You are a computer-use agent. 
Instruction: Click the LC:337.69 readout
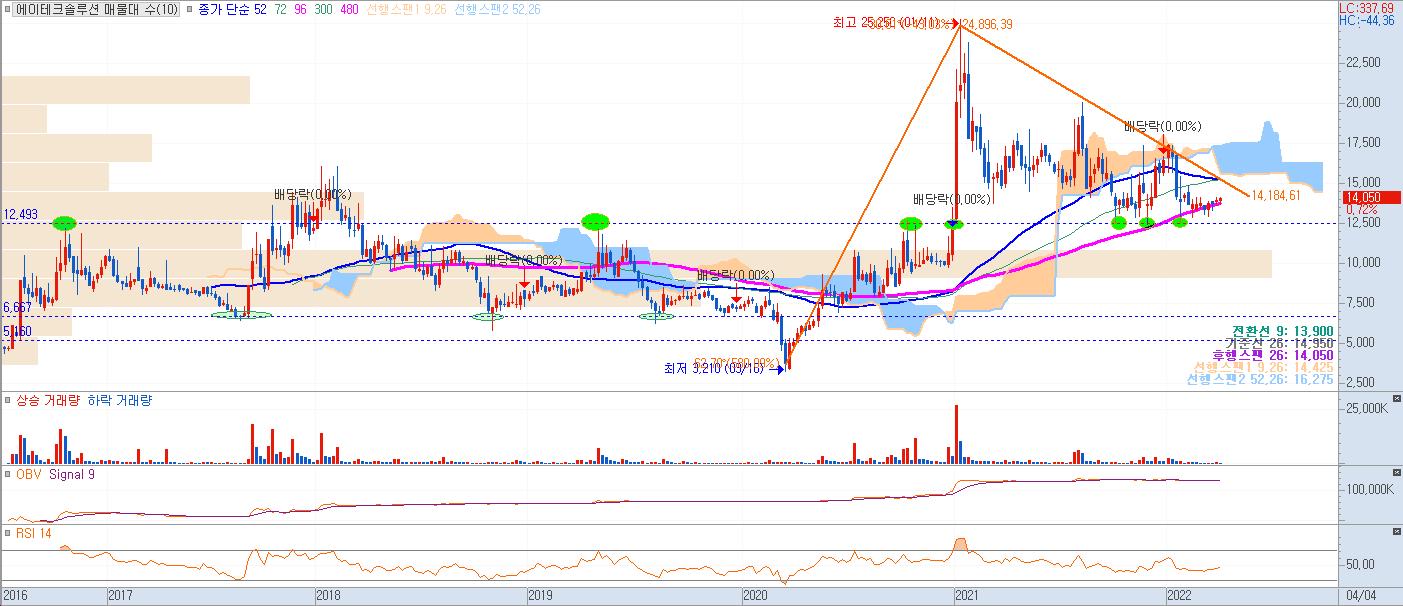(x=1366, y=7)
